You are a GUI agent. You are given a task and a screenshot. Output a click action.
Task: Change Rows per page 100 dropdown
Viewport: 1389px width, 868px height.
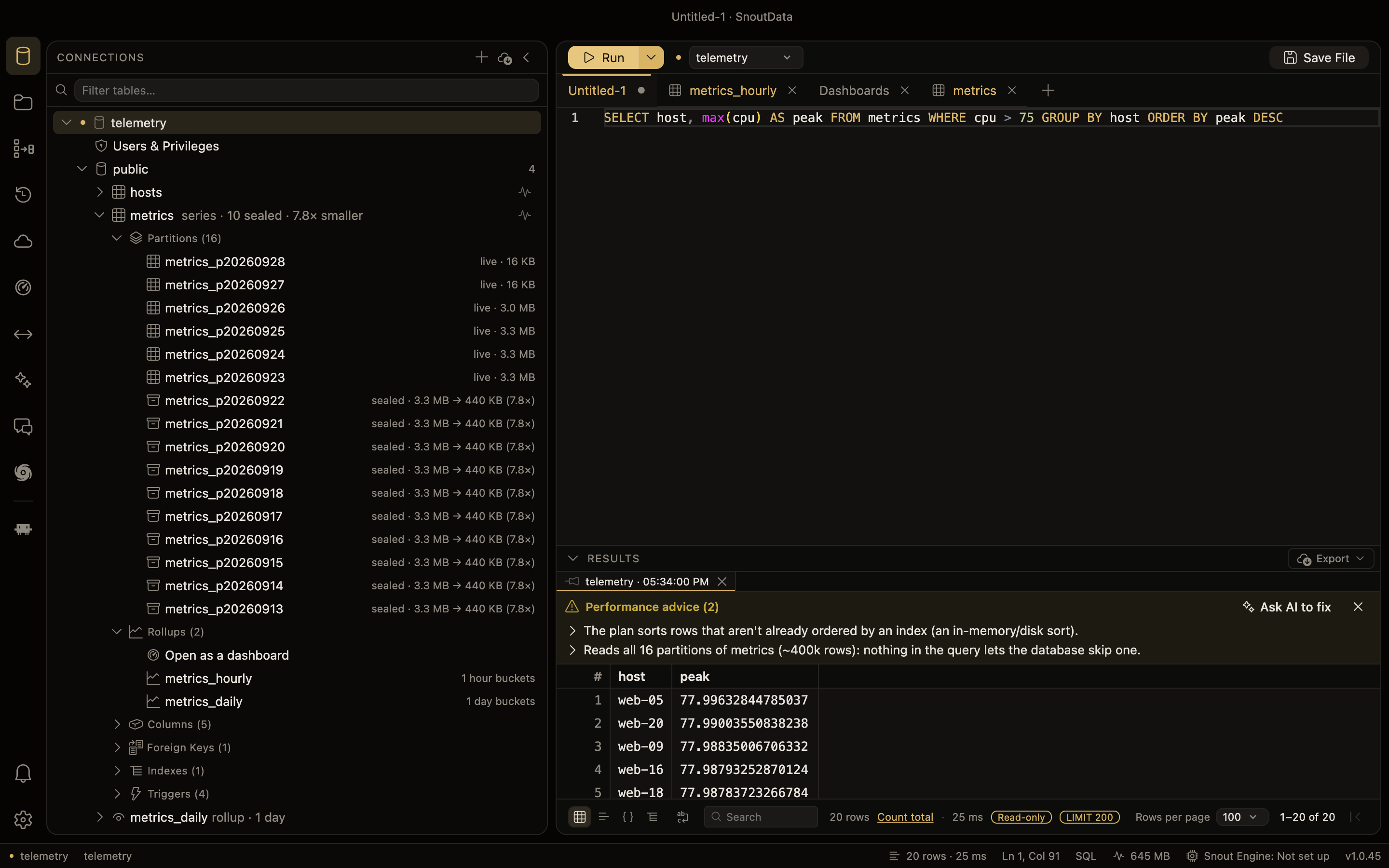coord(1241,816)
